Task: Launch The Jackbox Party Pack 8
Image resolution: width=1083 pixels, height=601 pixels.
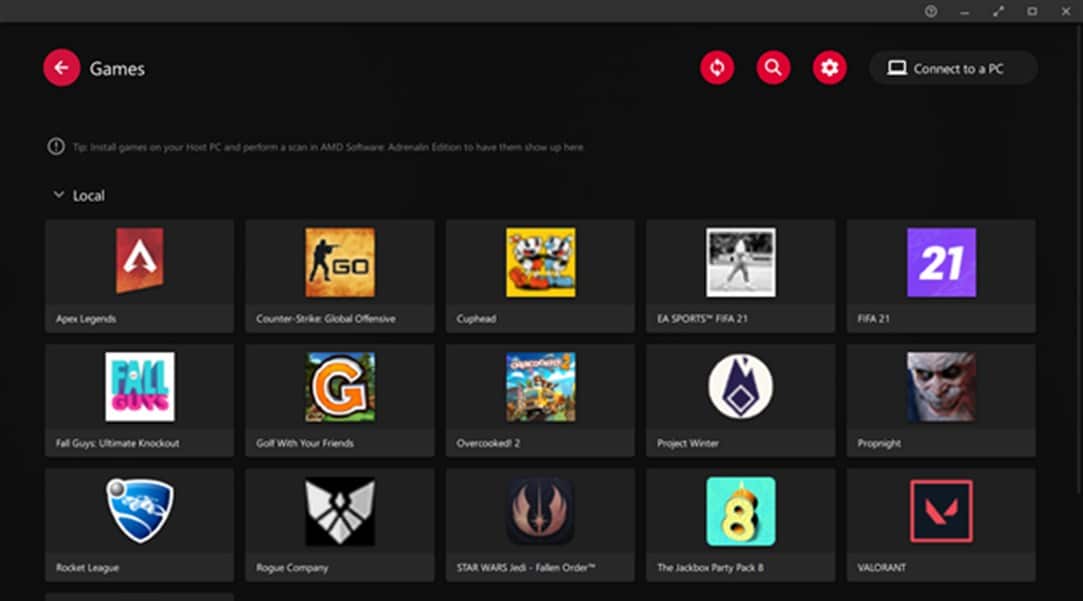Action: click(x=740, y=523)
